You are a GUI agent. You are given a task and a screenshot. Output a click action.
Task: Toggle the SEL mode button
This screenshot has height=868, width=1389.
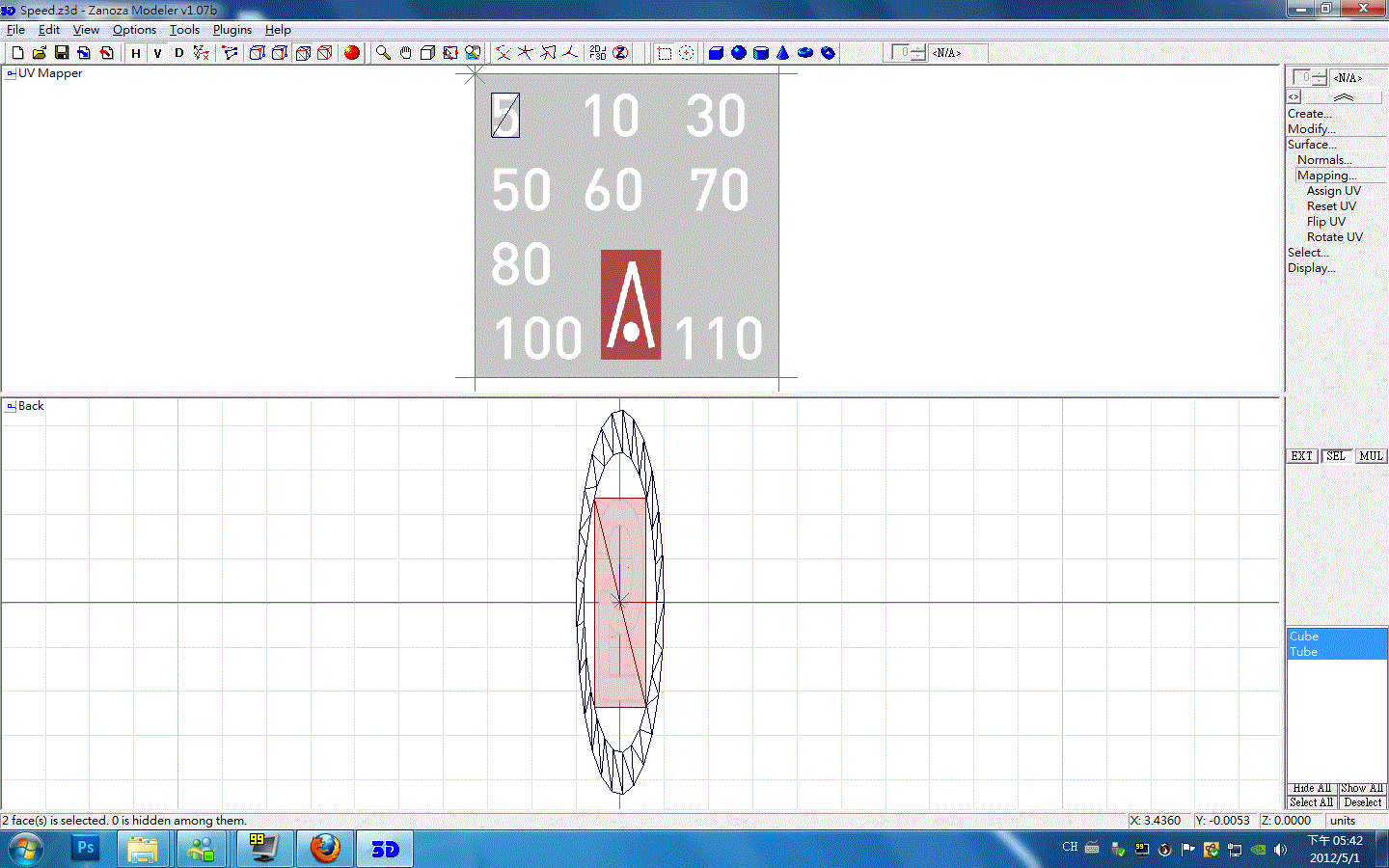(1335, 456)
